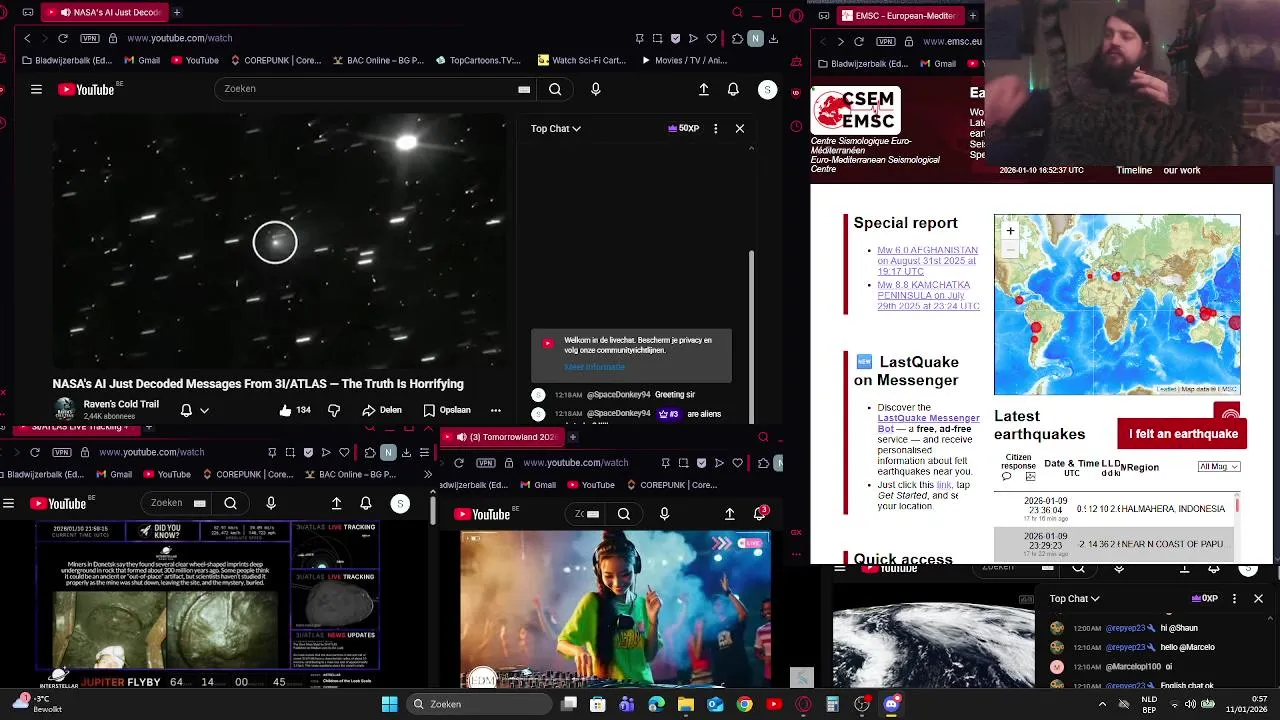Open COREPUNK bookmark in top-left bookmarks bar
The image size is (1280, 720).
tap(275, 60)
